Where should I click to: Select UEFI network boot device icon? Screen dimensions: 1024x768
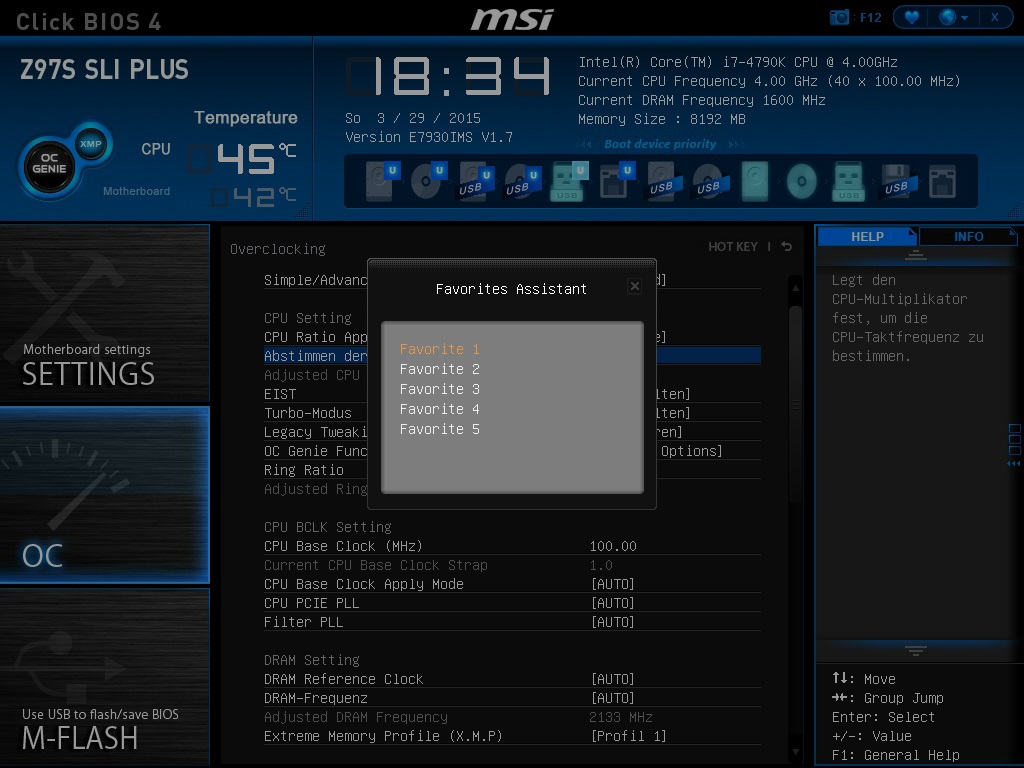point(616,181)
